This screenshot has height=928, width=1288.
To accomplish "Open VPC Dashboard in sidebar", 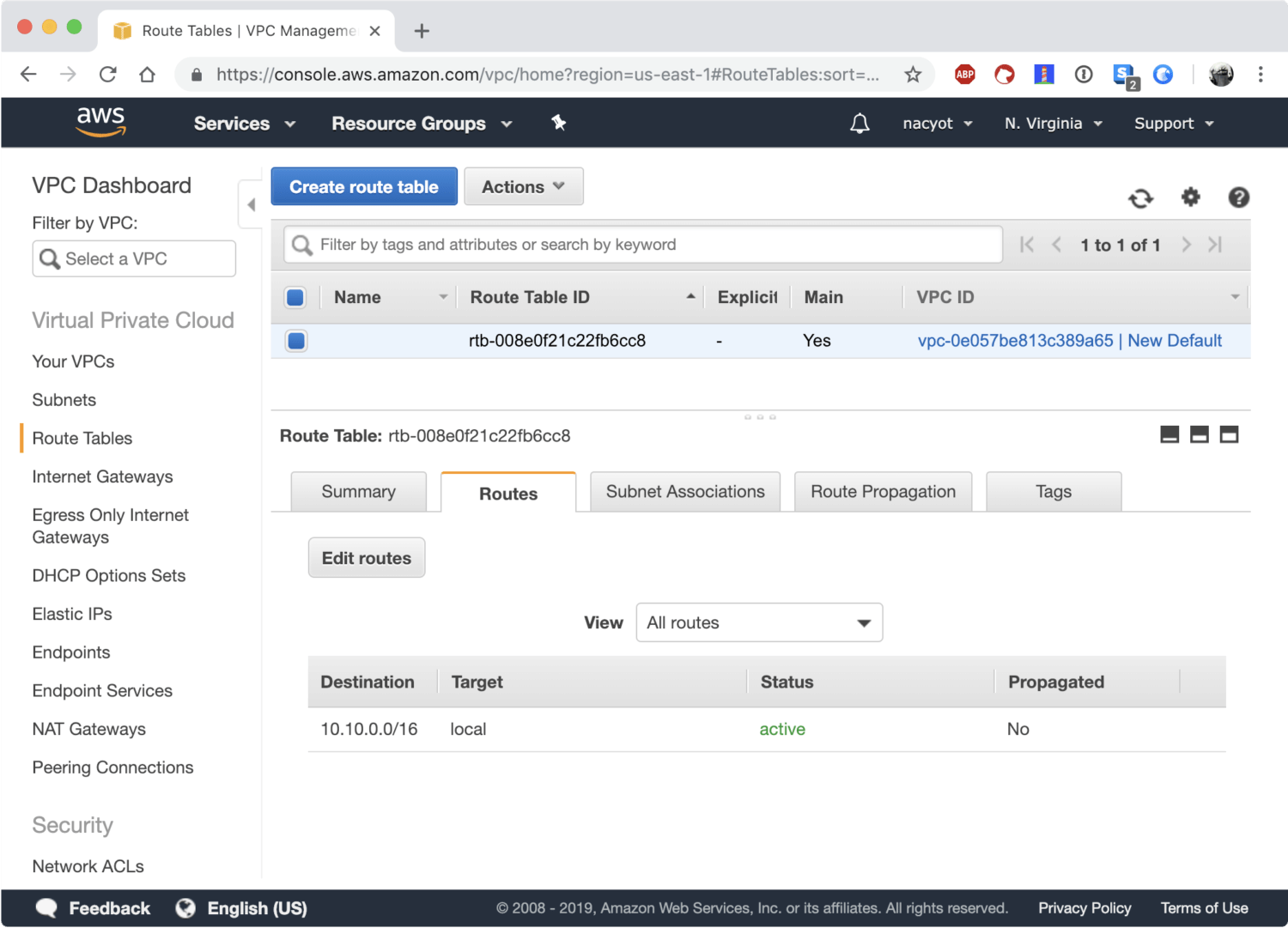I will pos(112,185).
